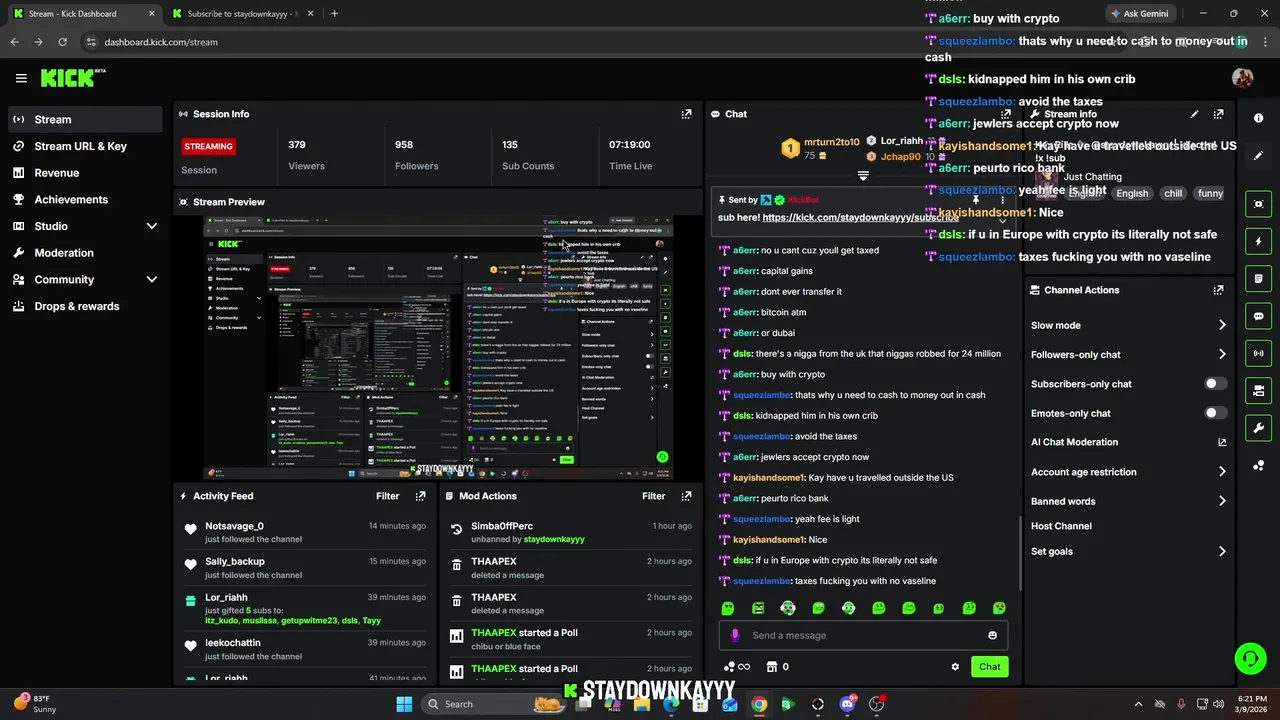This screenshot has height=720, width=1280.
Task: Open the Mod Actions Filter dropdown
Action: coord(653,496)
